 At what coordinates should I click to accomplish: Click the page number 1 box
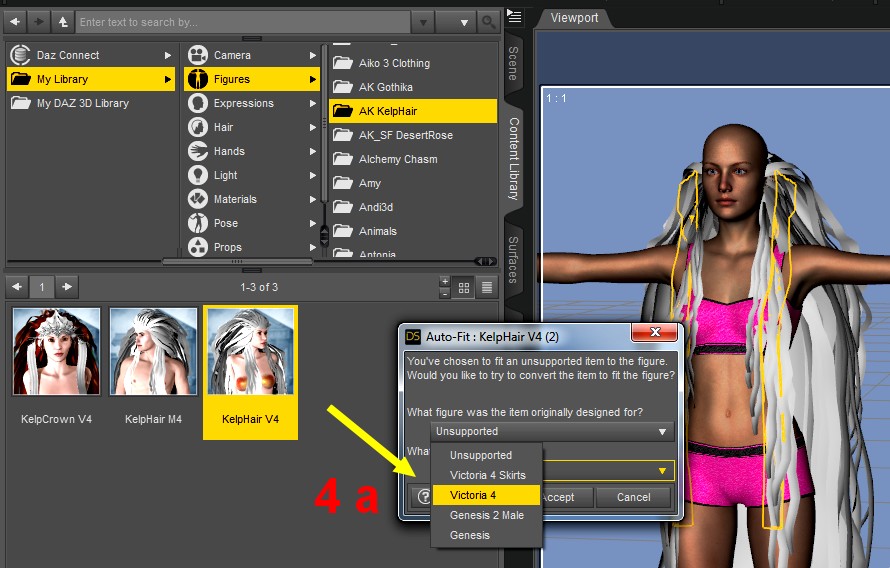tap(42, 287)
